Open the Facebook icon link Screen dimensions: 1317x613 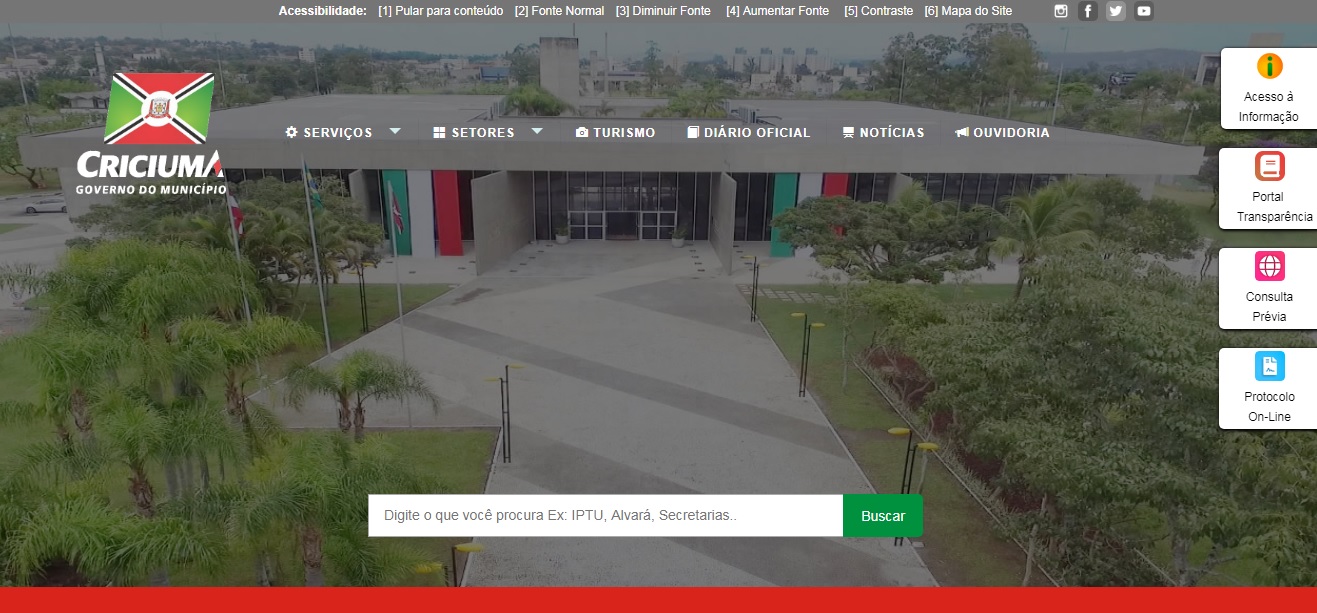point(1088,11)
